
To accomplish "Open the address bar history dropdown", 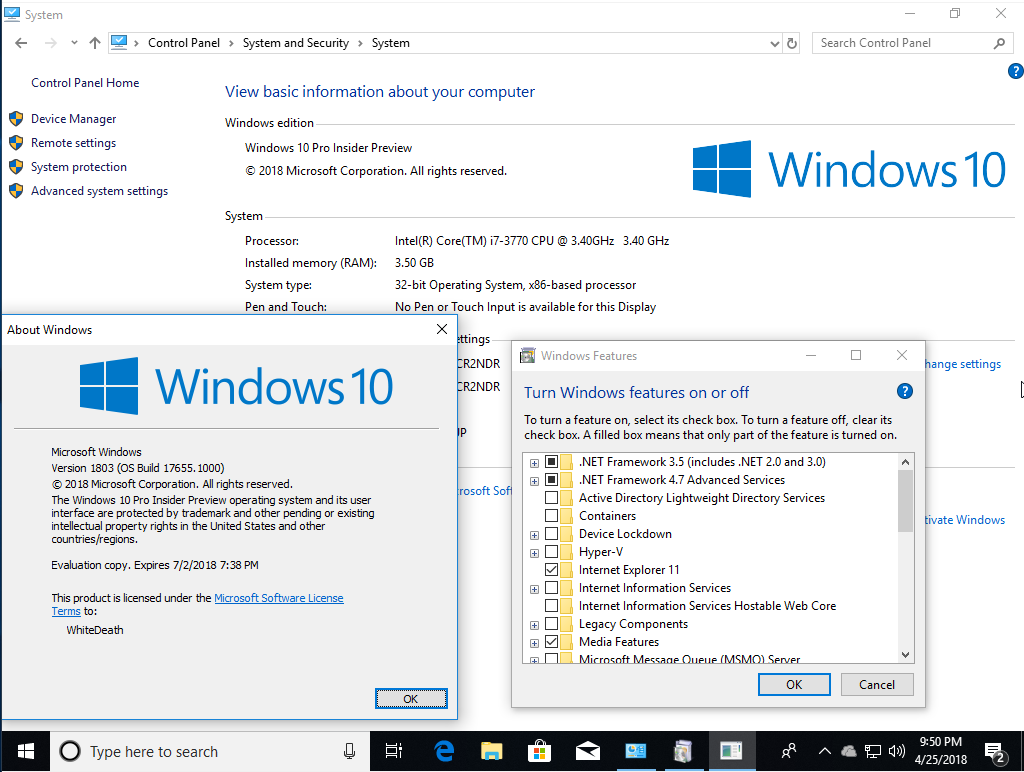I will (775, 44).
